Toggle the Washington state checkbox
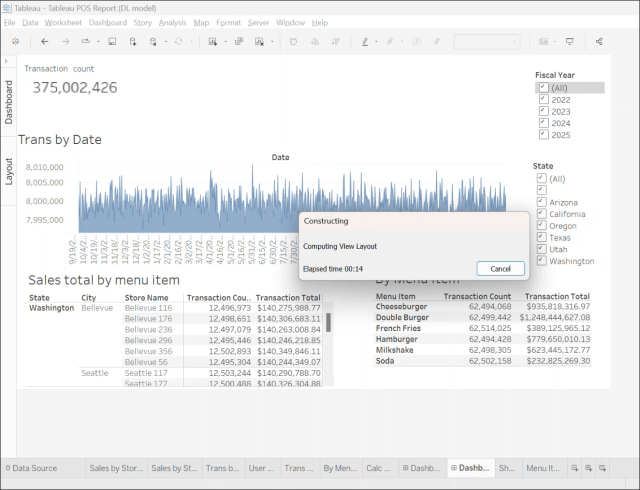 (x=541, y=261)
